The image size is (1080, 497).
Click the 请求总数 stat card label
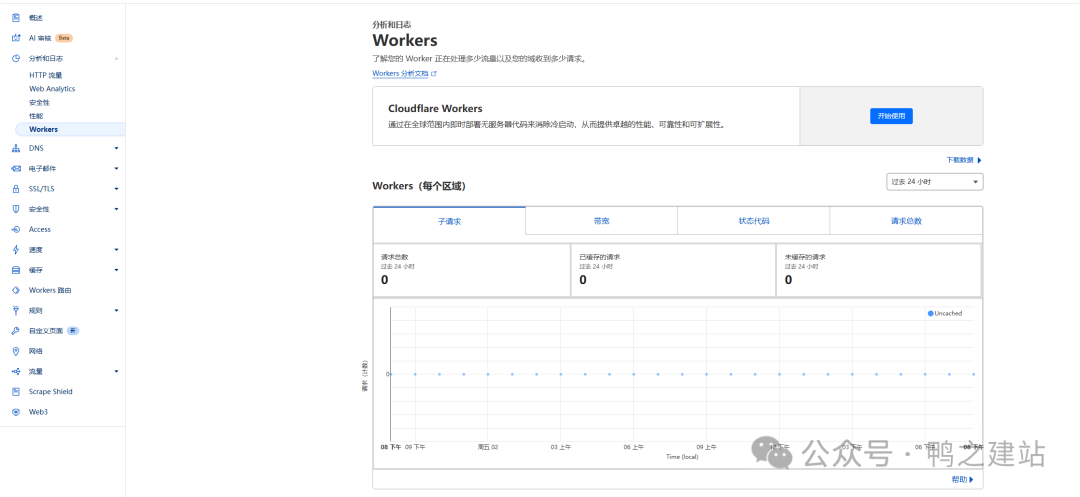pyautogui.click(x=395, y=257)
